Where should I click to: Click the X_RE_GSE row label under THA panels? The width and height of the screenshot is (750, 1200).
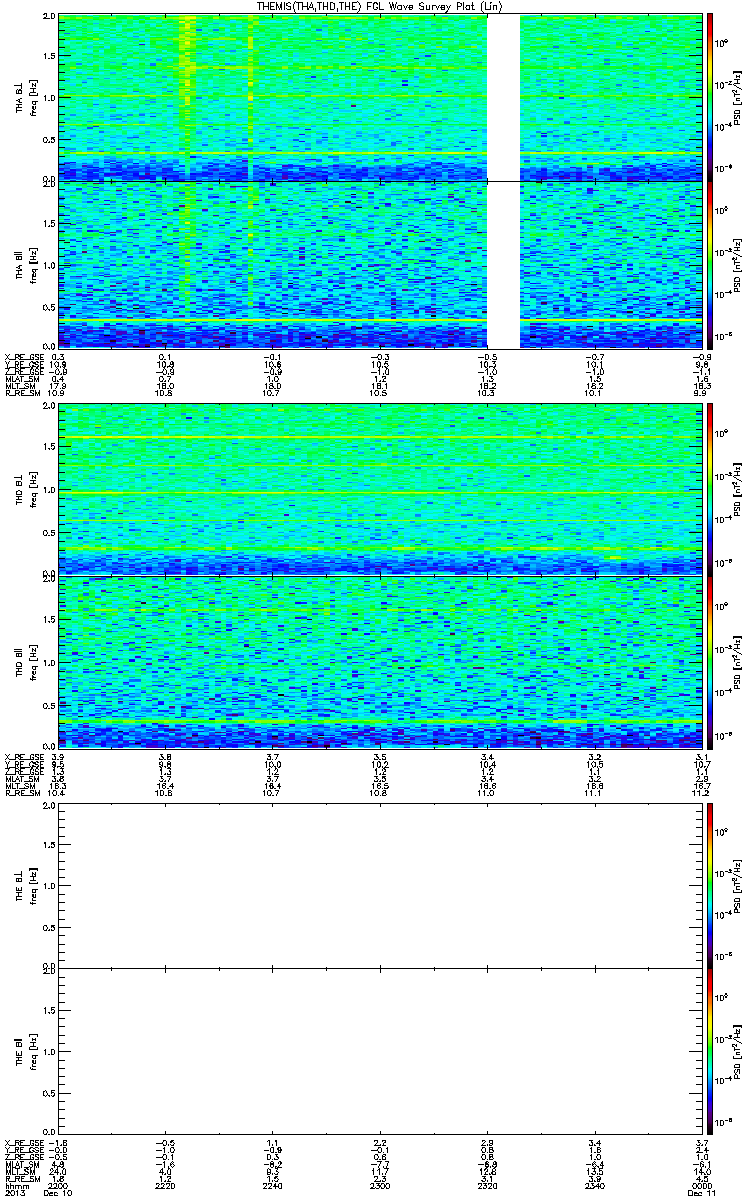click(x=24, y=357)
